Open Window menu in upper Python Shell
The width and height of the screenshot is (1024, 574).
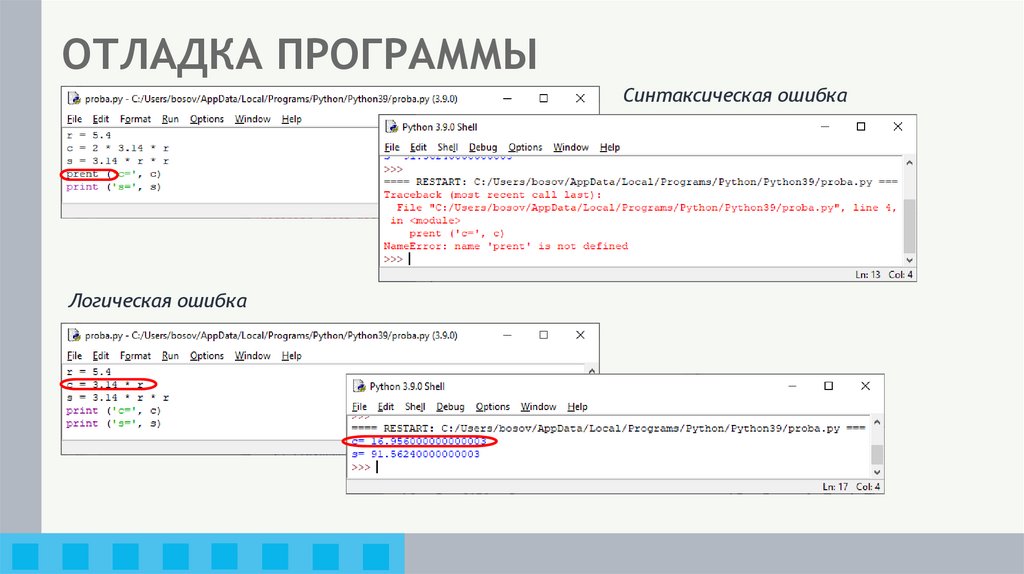(571, 148)
